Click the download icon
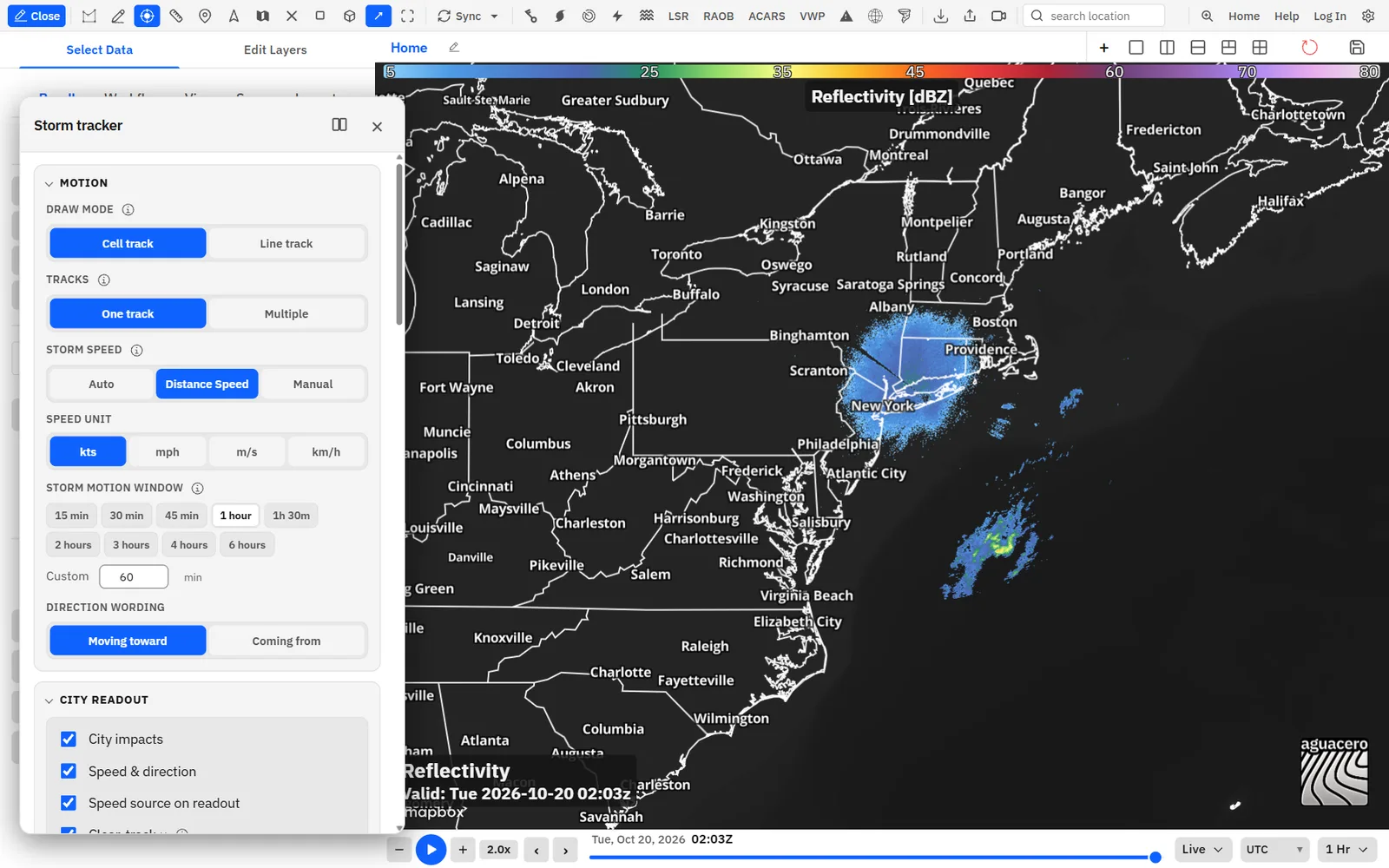 [940, 16]
